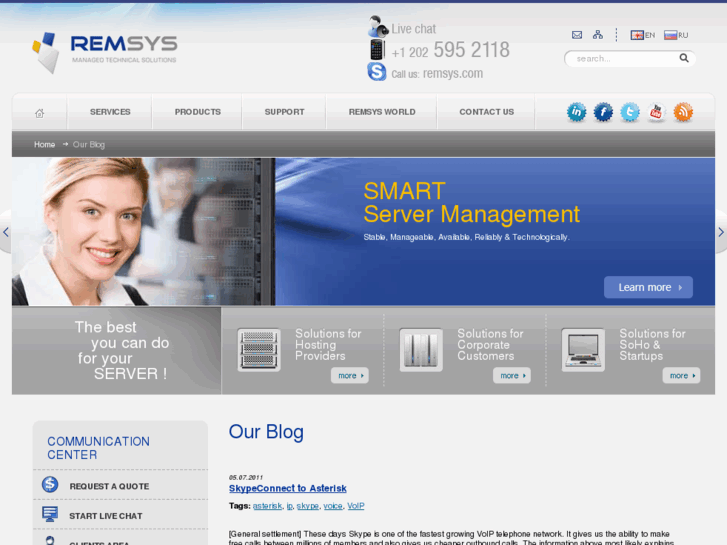Image resolution: width=727 pixels, height=545 pixels.
Task: Open the Products menu
Action: [x=198, y=112]
